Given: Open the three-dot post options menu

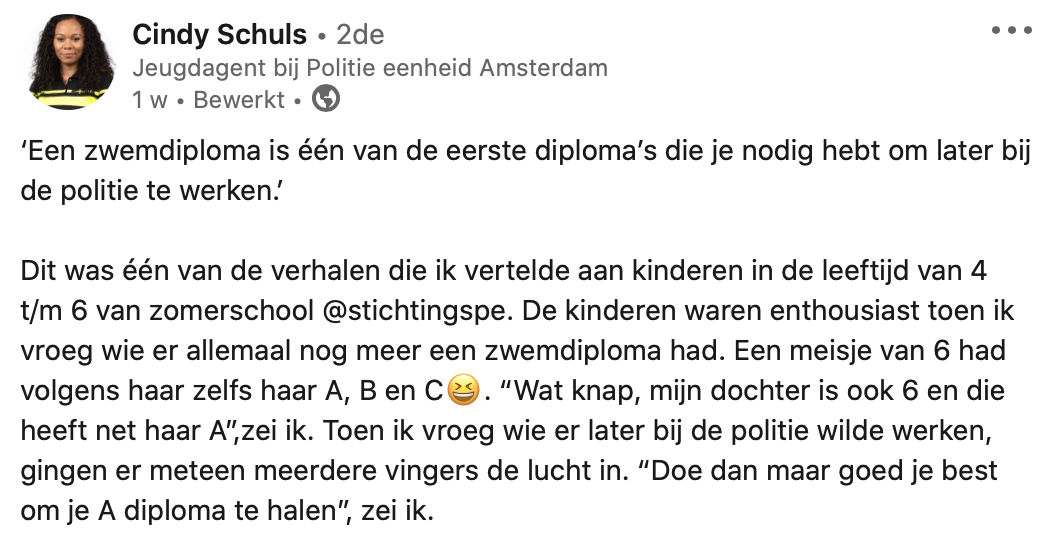Looking at the screenshot, I should tap(1010, 31).
